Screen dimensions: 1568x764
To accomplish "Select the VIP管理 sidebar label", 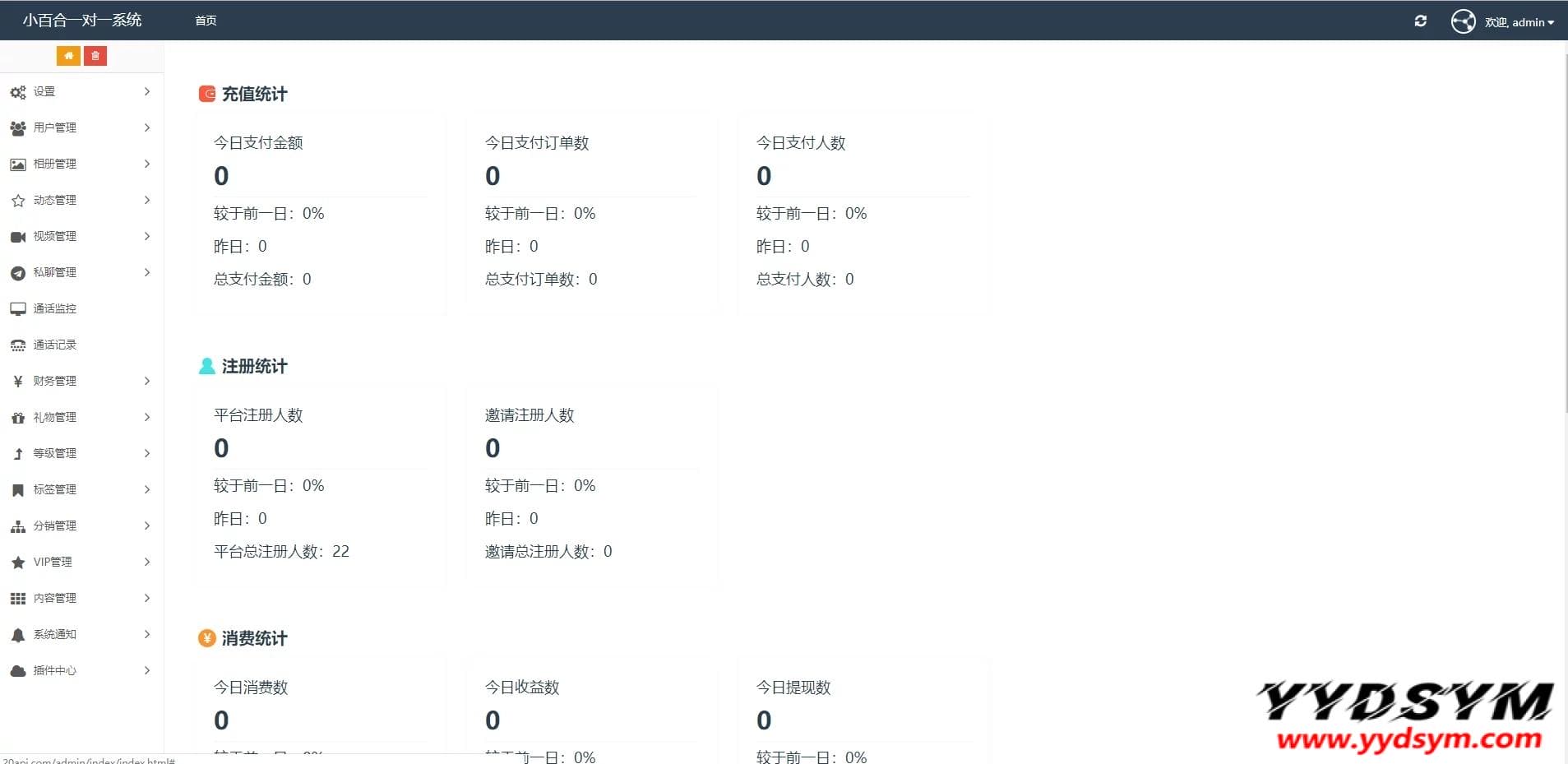I will coord(53,562).
